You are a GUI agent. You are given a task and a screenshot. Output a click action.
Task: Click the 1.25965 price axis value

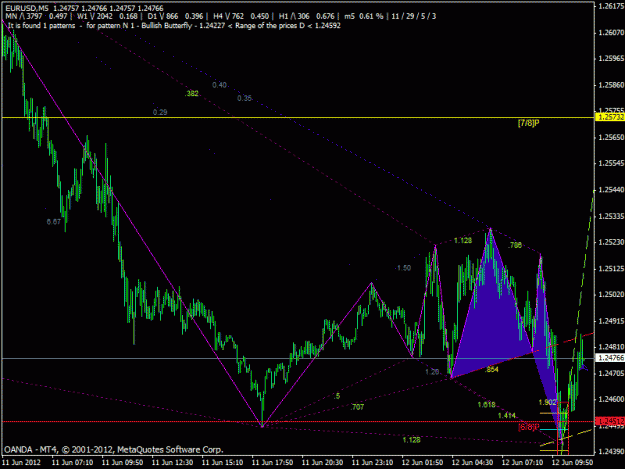point(611,59)
